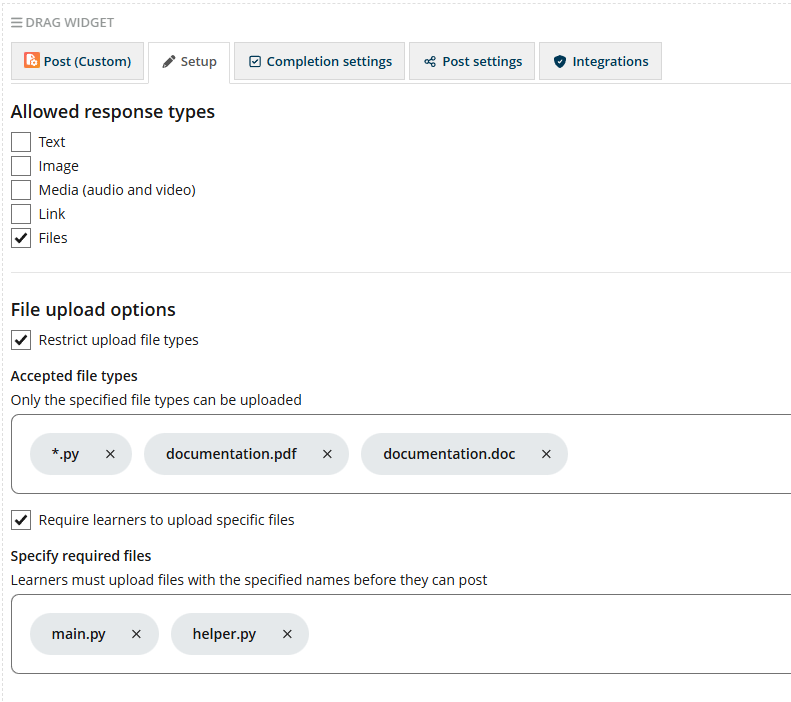The width and height of the screenshot is (791, 702).
Task: Remove main.py from required files
Action: tap(136, 634)
